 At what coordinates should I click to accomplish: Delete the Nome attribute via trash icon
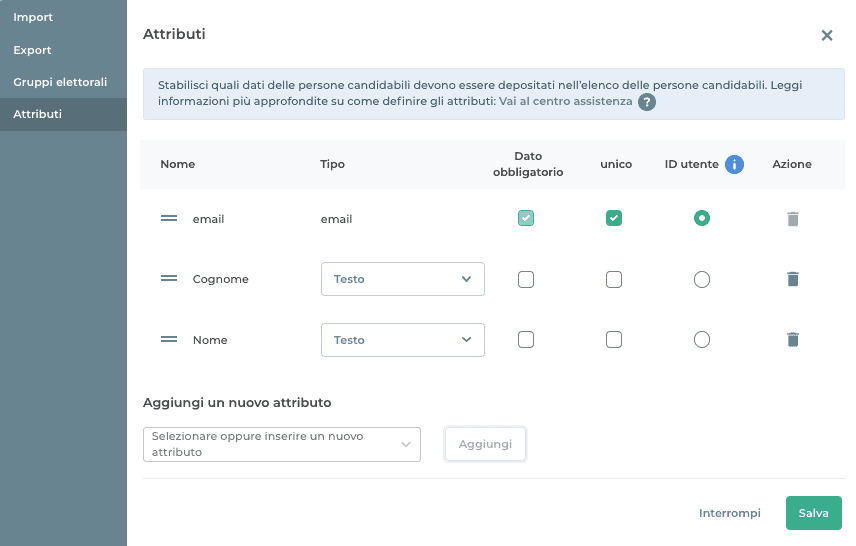pyautogui.click(x=793, y=340)
